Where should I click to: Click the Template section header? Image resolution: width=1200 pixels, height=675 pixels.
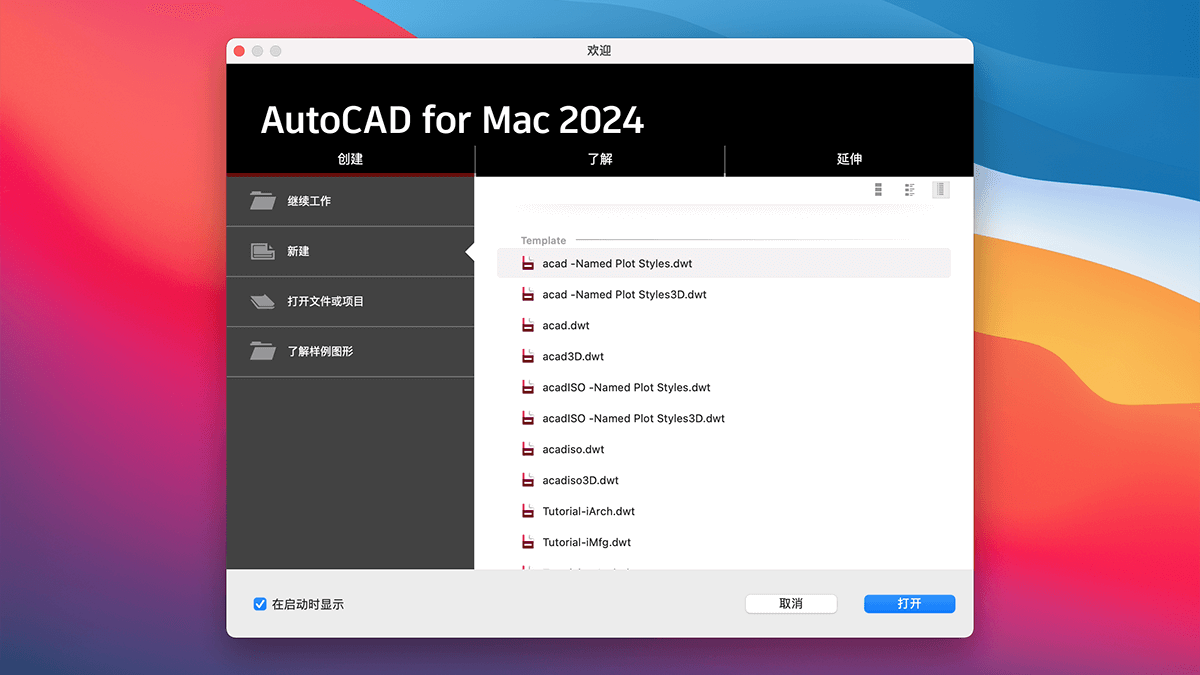point(543,241)
